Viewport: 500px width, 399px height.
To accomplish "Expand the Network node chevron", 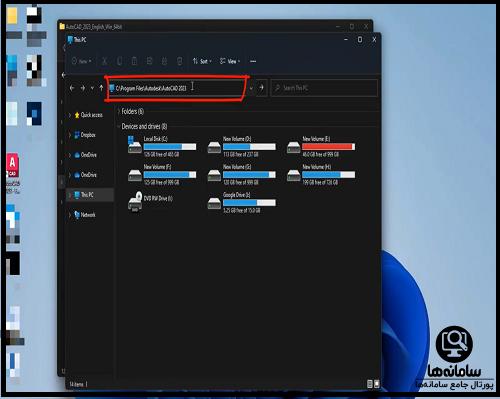I will 70,215.
